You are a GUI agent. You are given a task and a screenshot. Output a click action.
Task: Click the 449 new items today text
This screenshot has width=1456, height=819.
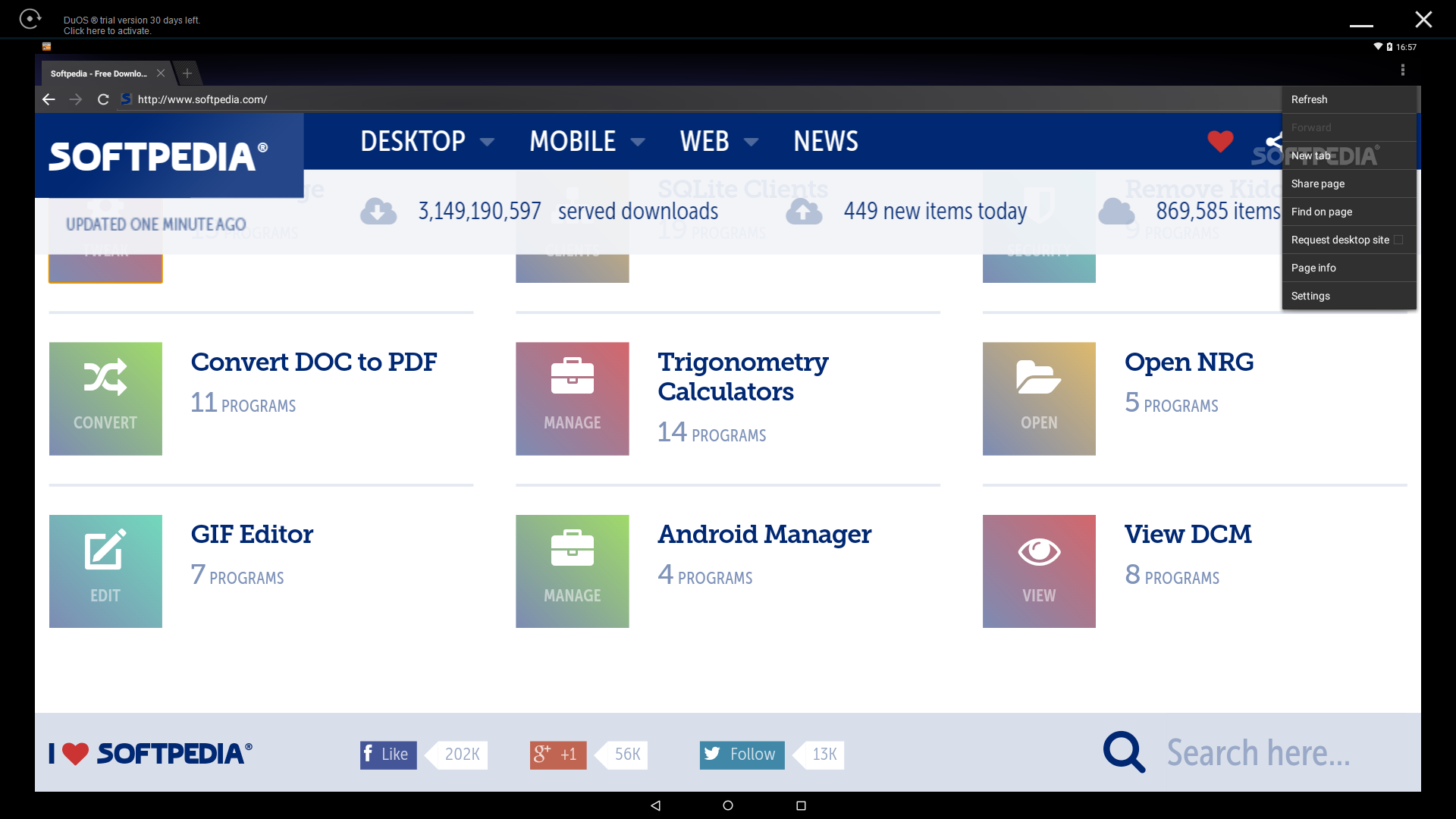pos(936,212)
